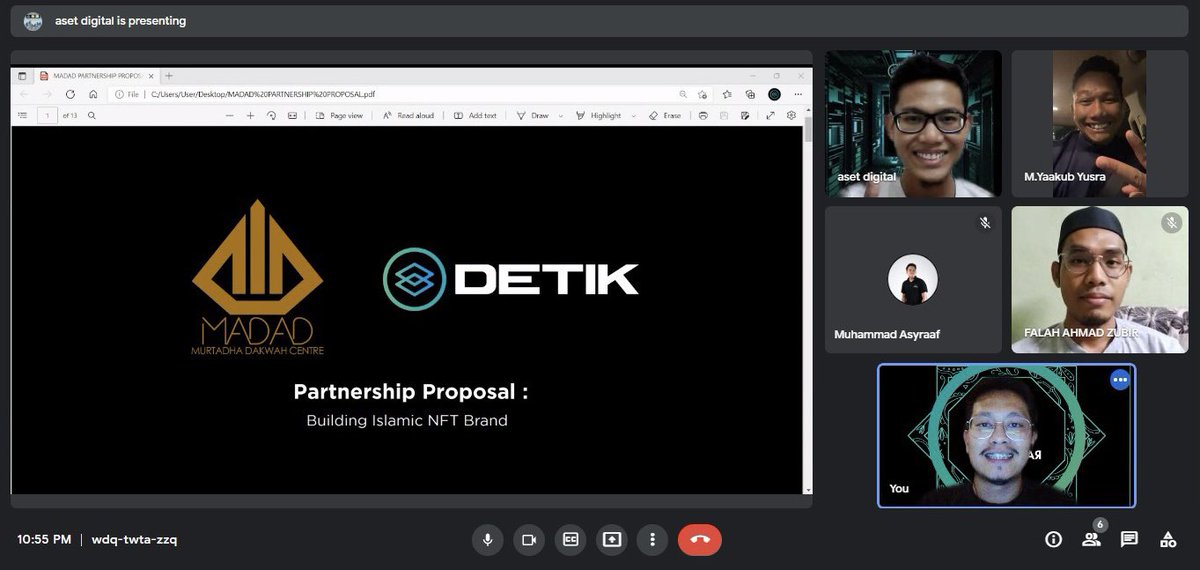The image size is (1200, 570).
Task: Select the Highlight tool
Action: (598, 116)
